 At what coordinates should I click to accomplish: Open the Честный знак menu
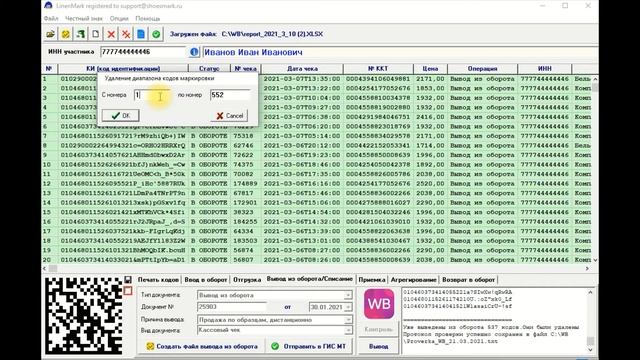[84, 18]
